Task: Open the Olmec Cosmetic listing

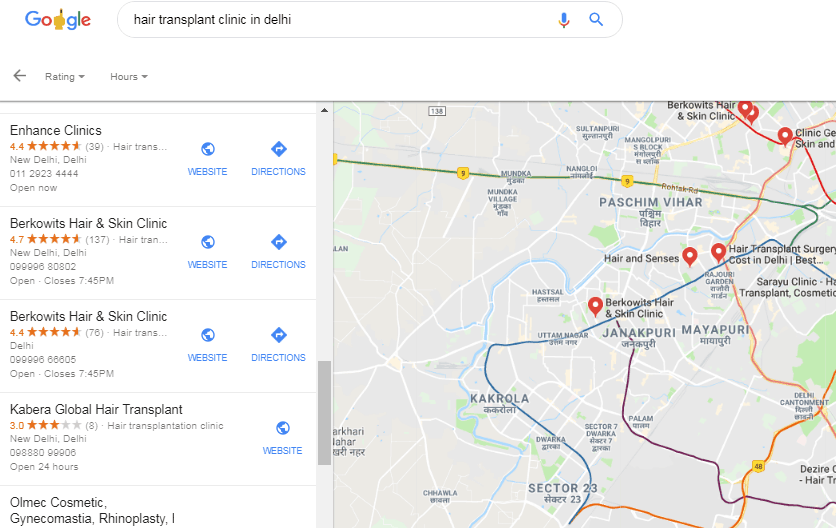Action: coord(92,510)
